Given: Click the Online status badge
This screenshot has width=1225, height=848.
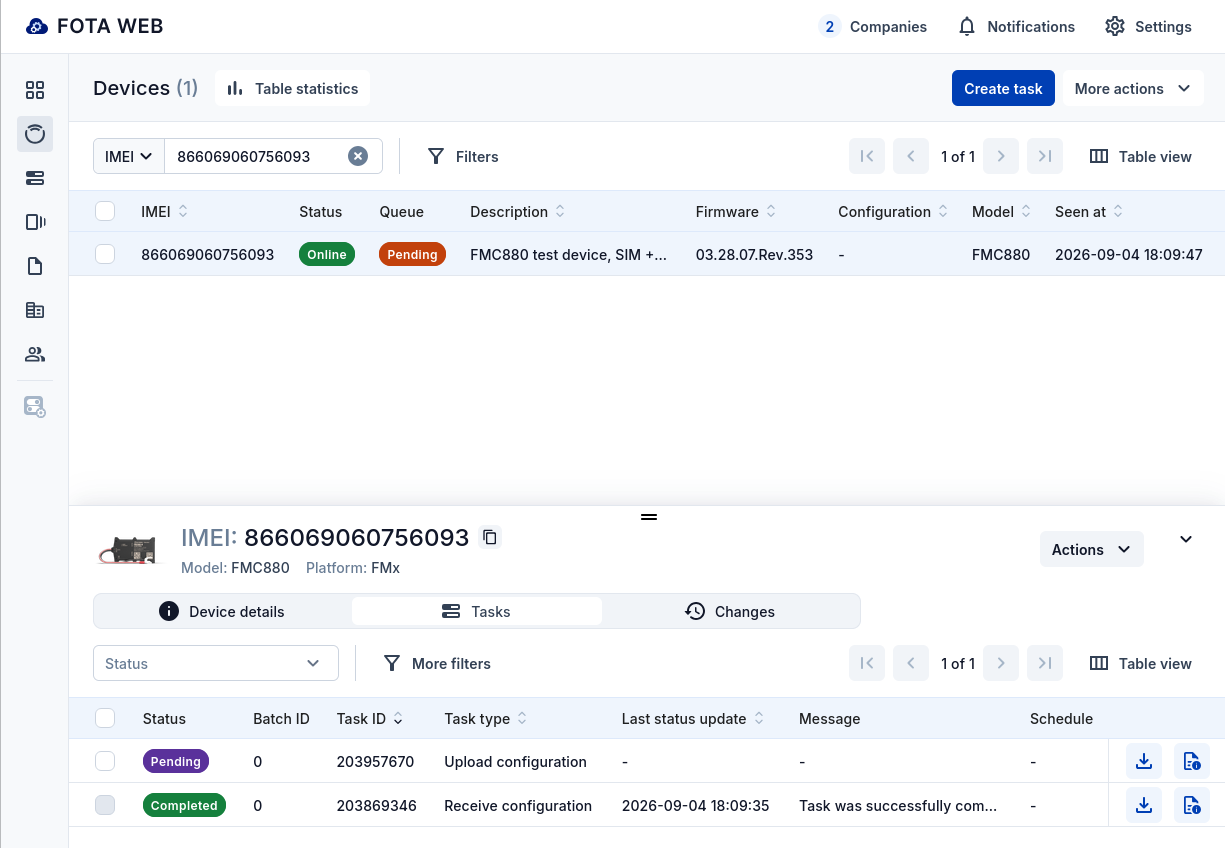Looking at the screenshot, I should [x=327, y=254].
